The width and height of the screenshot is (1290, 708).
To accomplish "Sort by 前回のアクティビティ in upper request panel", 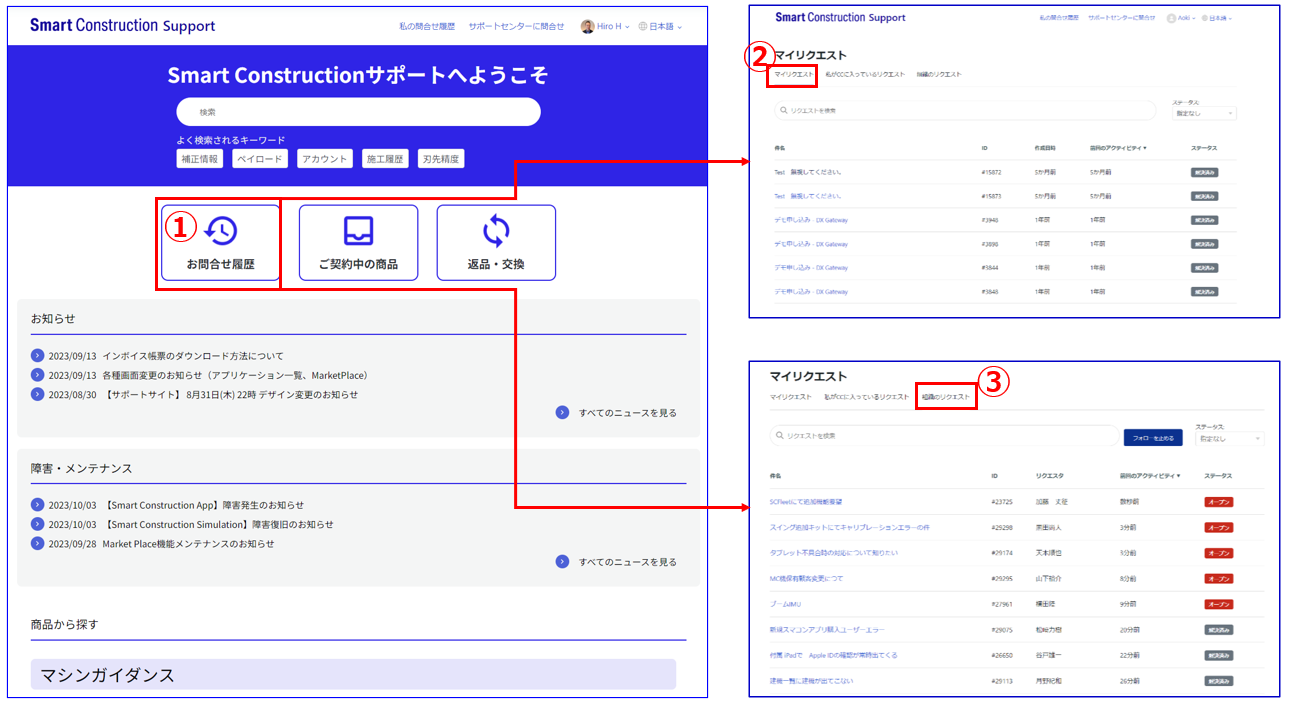I will tap(1118, 148).
